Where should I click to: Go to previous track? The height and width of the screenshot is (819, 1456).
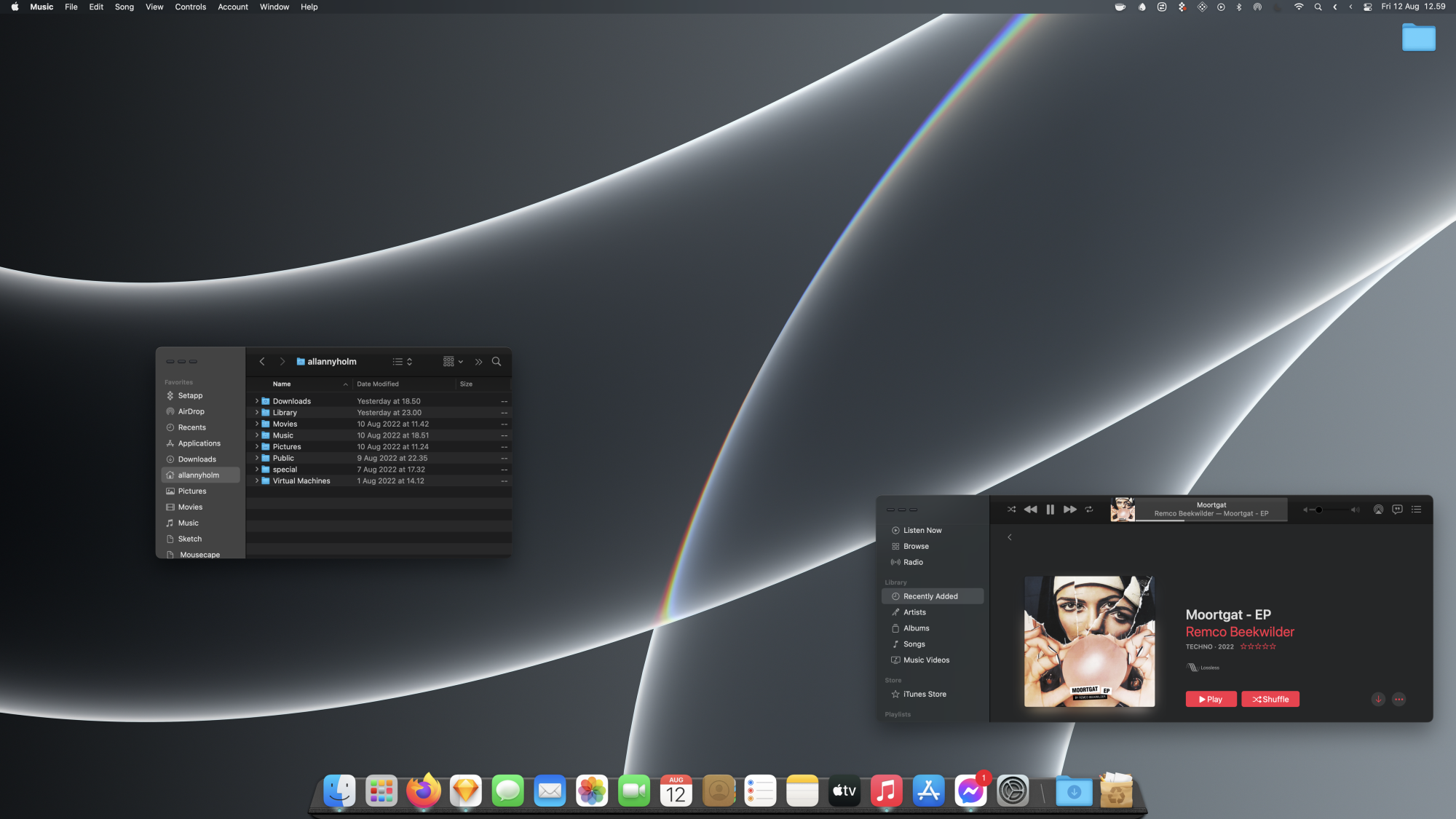pos(1030,510)
